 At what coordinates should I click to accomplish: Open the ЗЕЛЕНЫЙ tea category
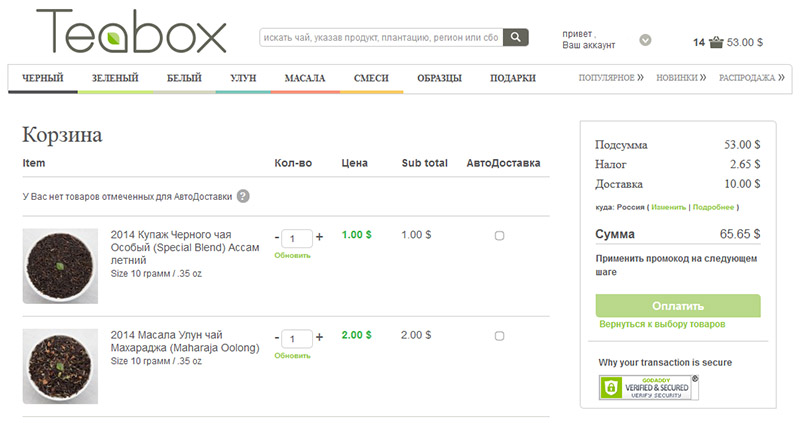(115, 78)
